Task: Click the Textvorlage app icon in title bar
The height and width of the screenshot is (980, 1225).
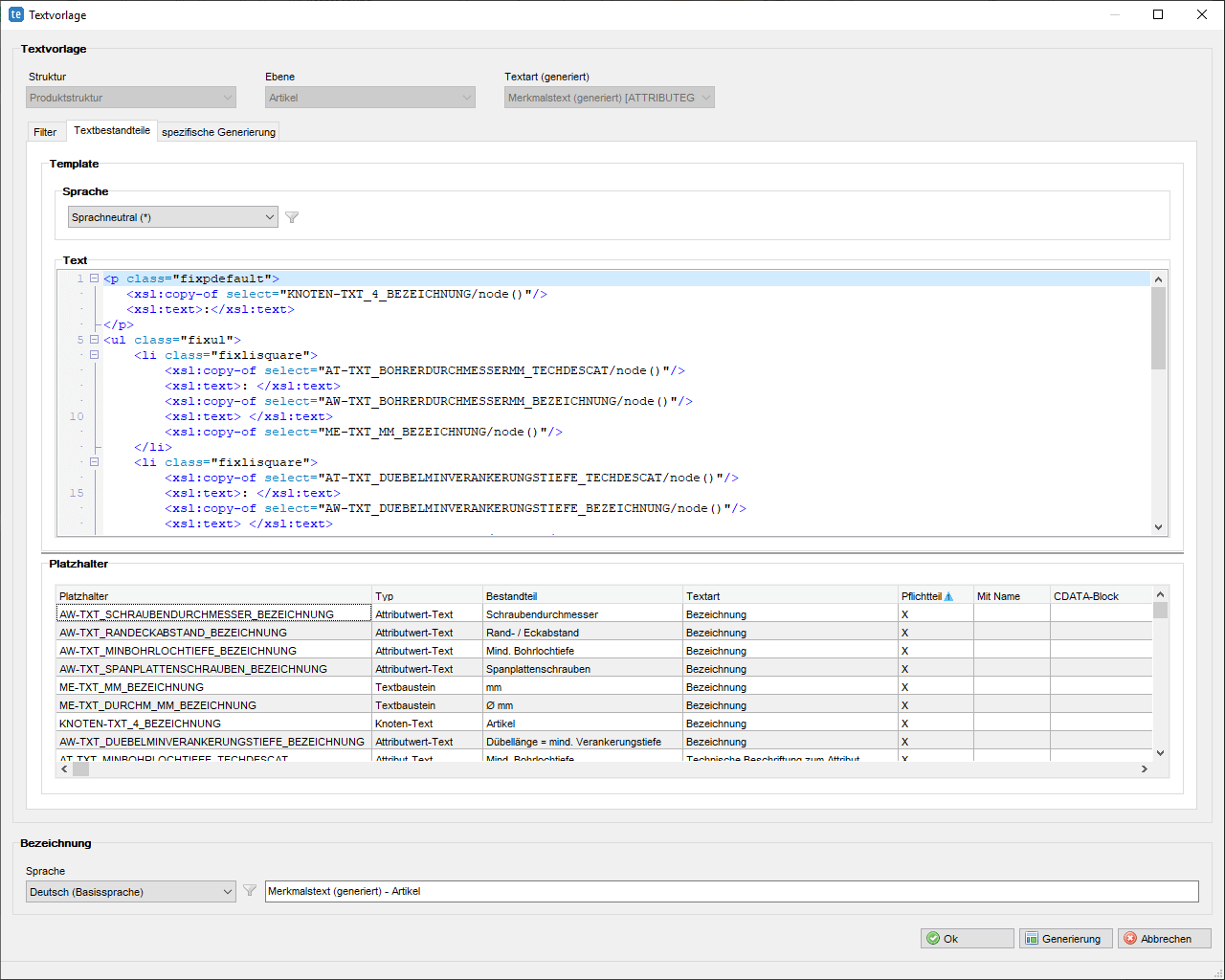Action: pyautogui.click(x=15, y=14)
